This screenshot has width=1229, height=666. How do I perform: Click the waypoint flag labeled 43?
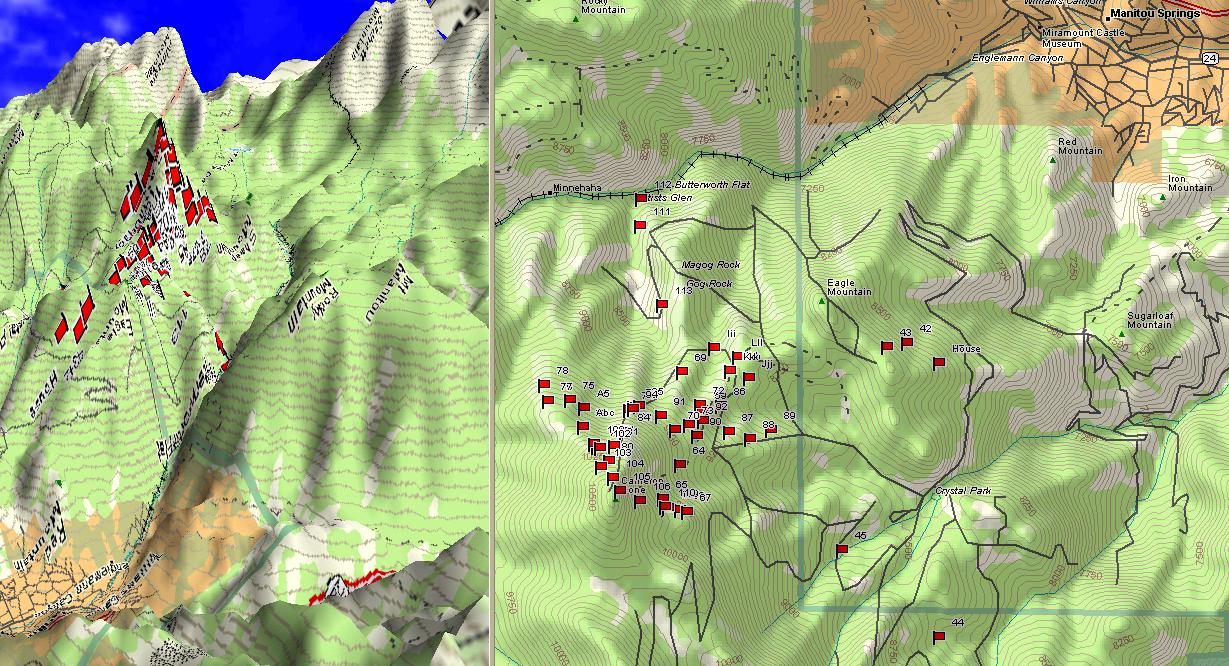(x=886, y=347)
